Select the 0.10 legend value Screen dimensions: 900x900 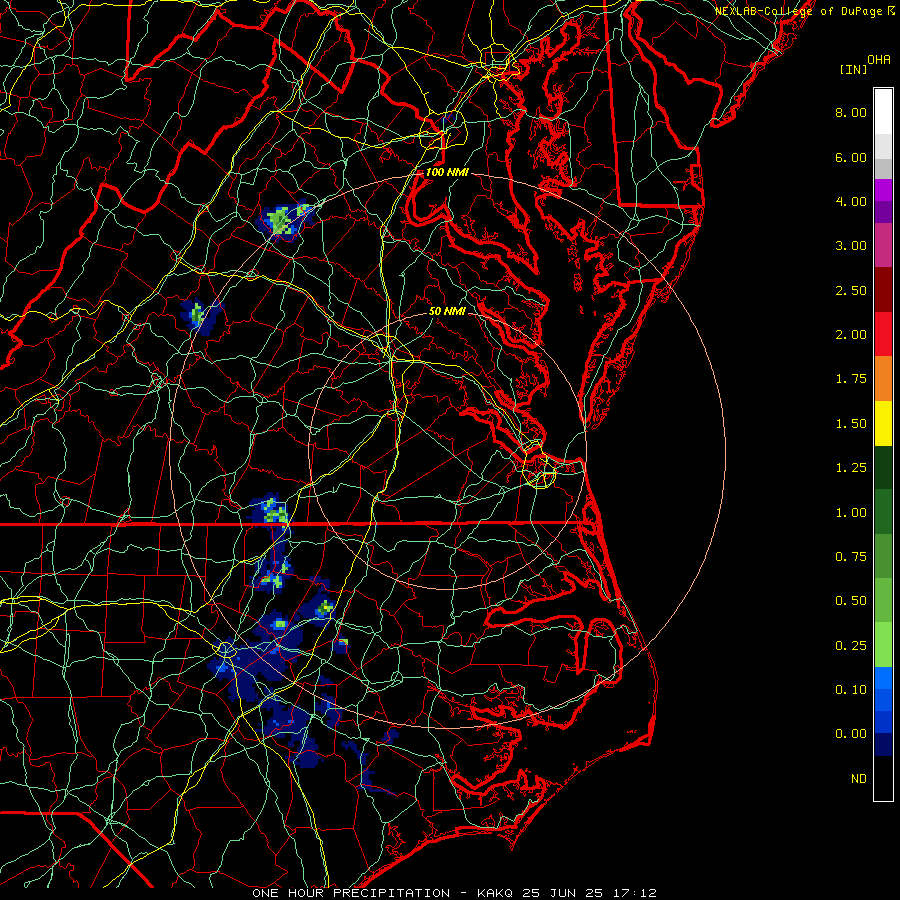coord(851,690)
